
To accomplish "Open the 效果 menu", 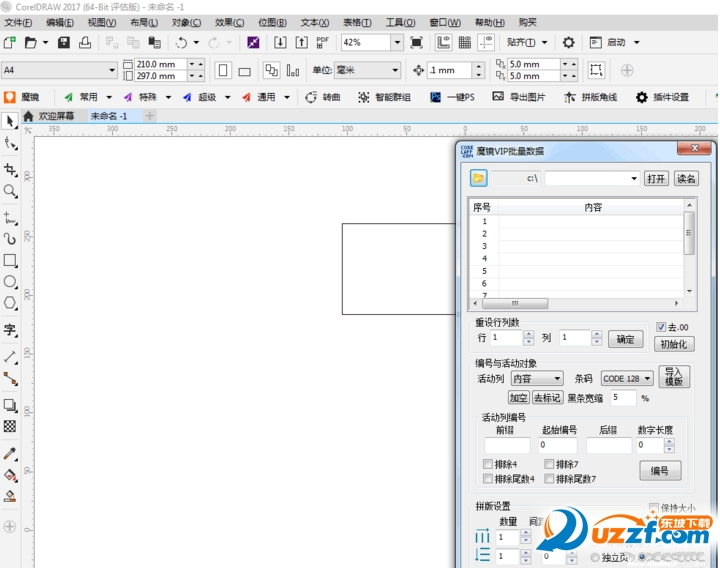I will coord(229,22).
